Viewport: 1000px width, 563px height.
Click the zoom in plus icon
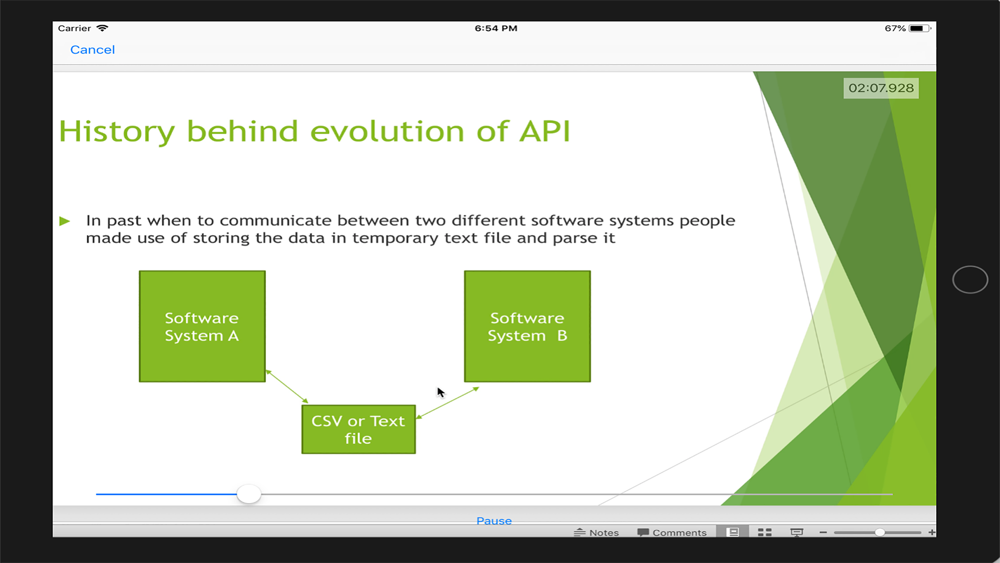click(x=932, y=532)
